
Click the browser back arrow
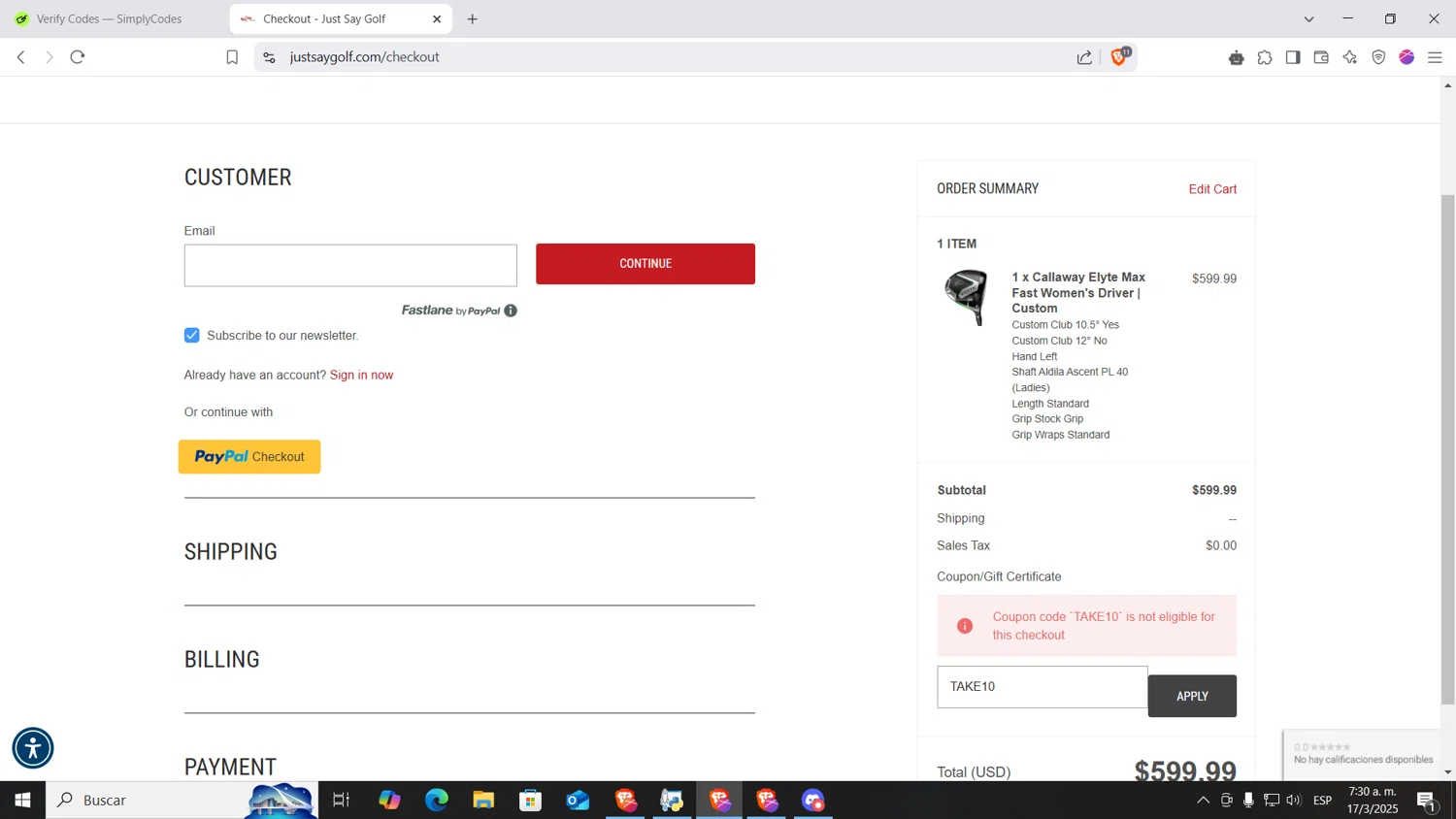[x=20, y=57]
